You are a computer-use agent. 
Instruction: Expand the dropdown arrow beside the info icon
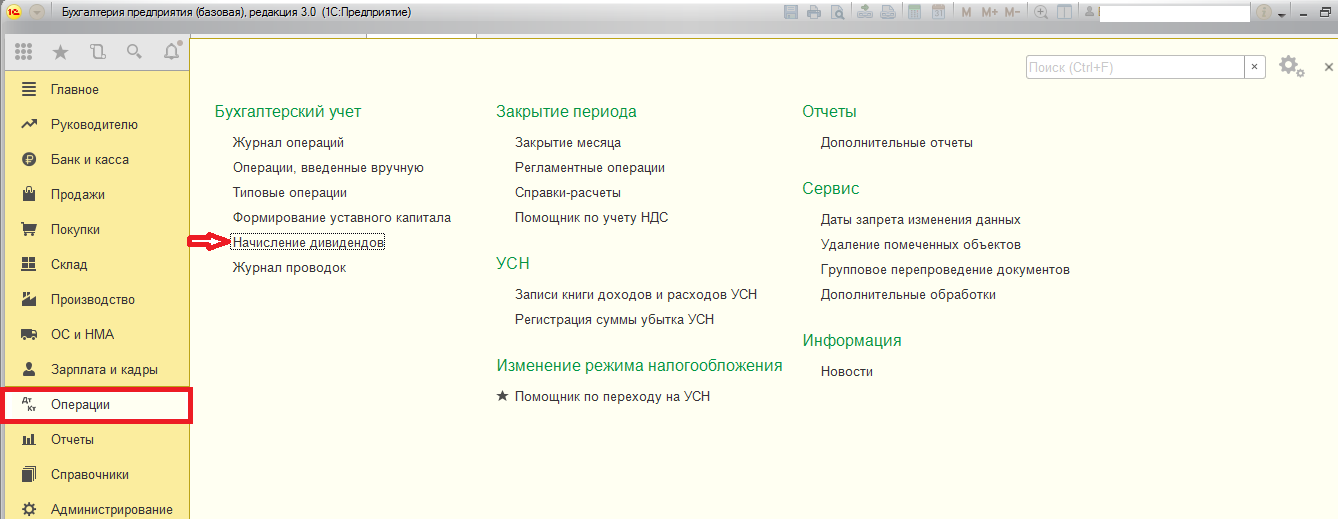point(1281,13)
